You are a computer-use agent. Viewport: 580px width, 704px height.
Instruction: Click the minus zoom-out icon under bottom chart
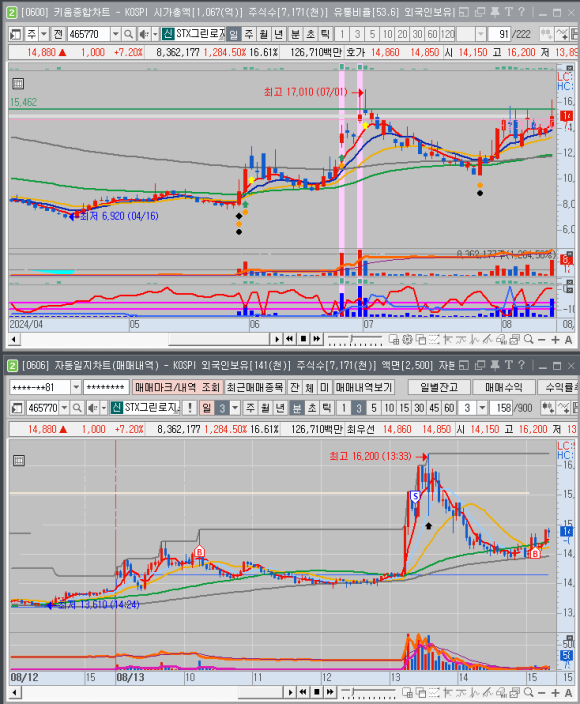coord(542,693)
